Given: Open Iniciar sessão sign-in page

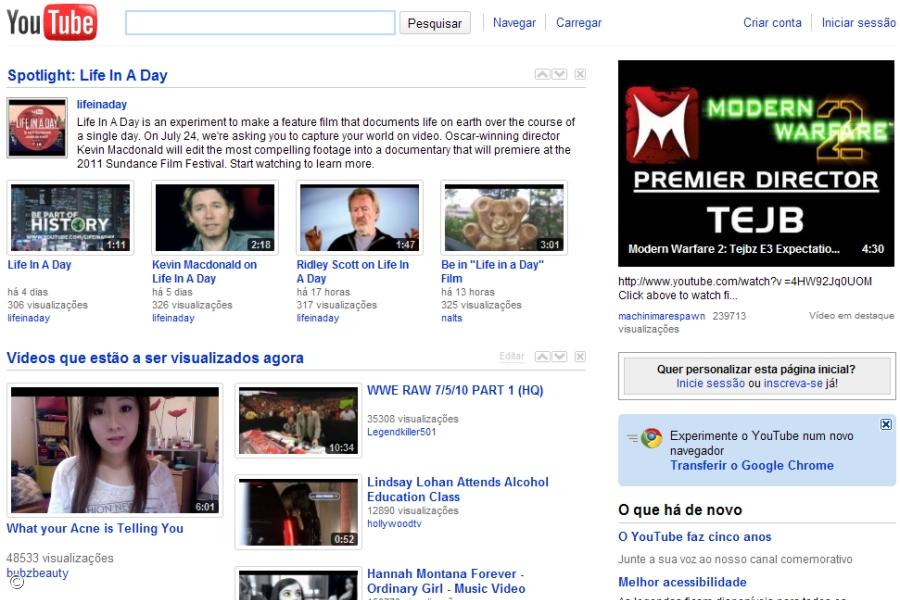Looking at the screenshot, I should coord(857,21).
